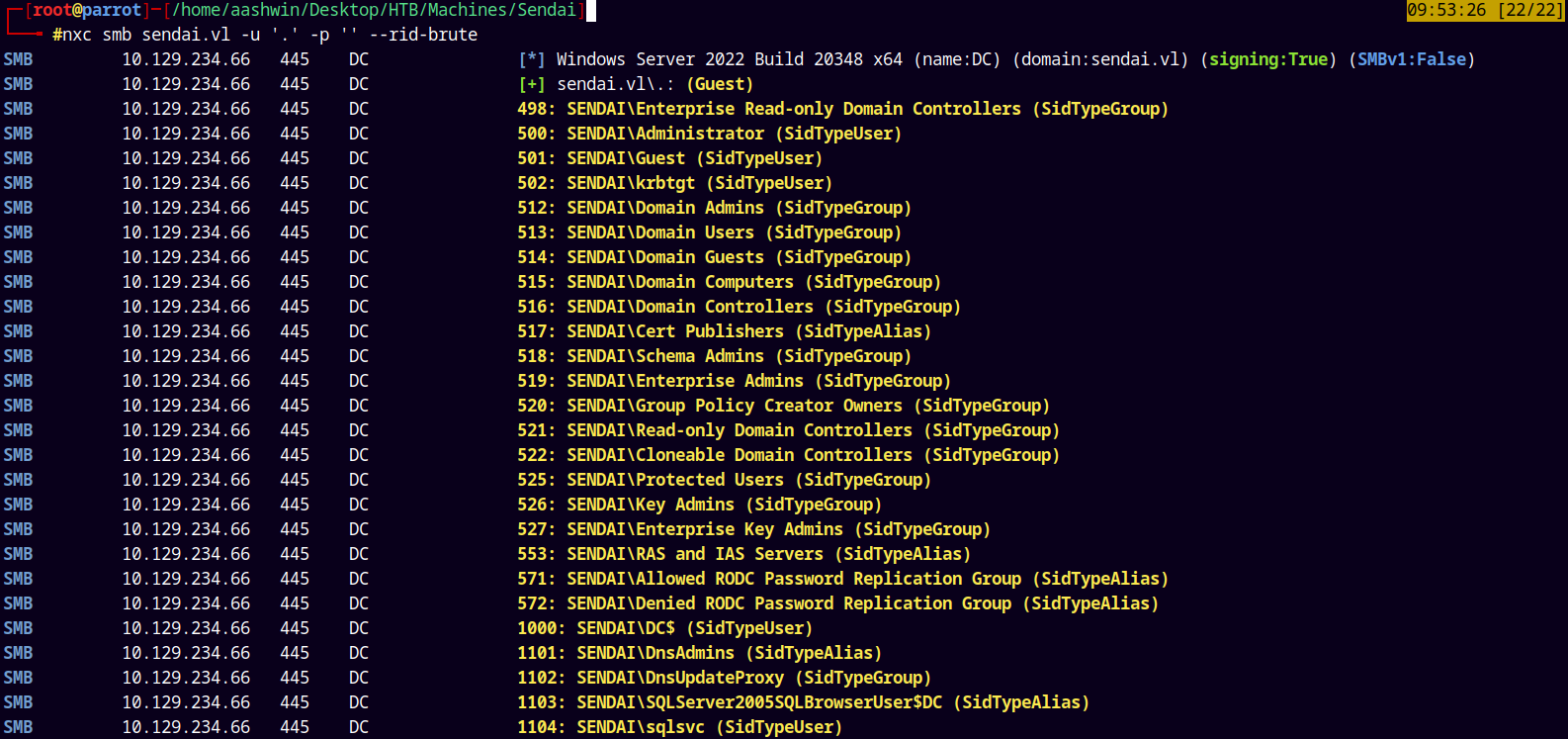This screenshot has width=1568, height=739.
Task: Click the SENDAI\Enterprise Admins group line
Action: [x=734, y=382]
